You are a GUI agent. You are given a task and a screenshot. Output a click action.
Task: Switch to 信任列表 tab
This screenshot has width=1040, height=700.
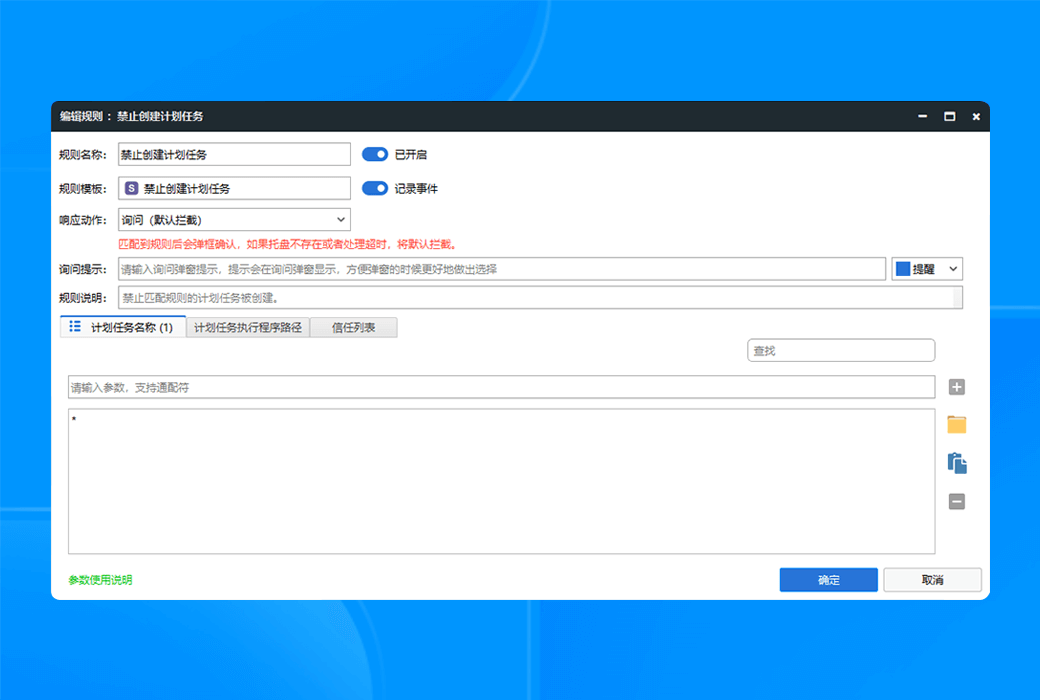click(x=354, y=328)
